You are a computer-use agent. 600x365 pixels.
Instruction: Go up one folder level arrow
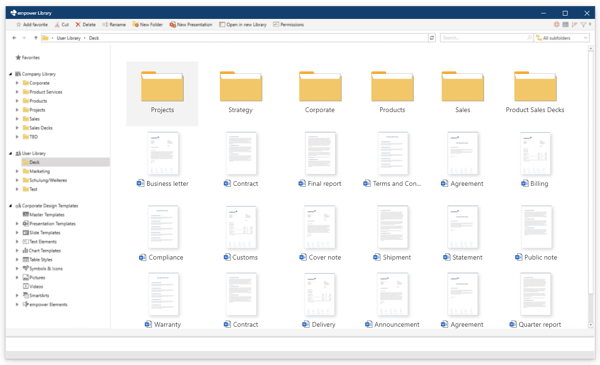[36, 38]
